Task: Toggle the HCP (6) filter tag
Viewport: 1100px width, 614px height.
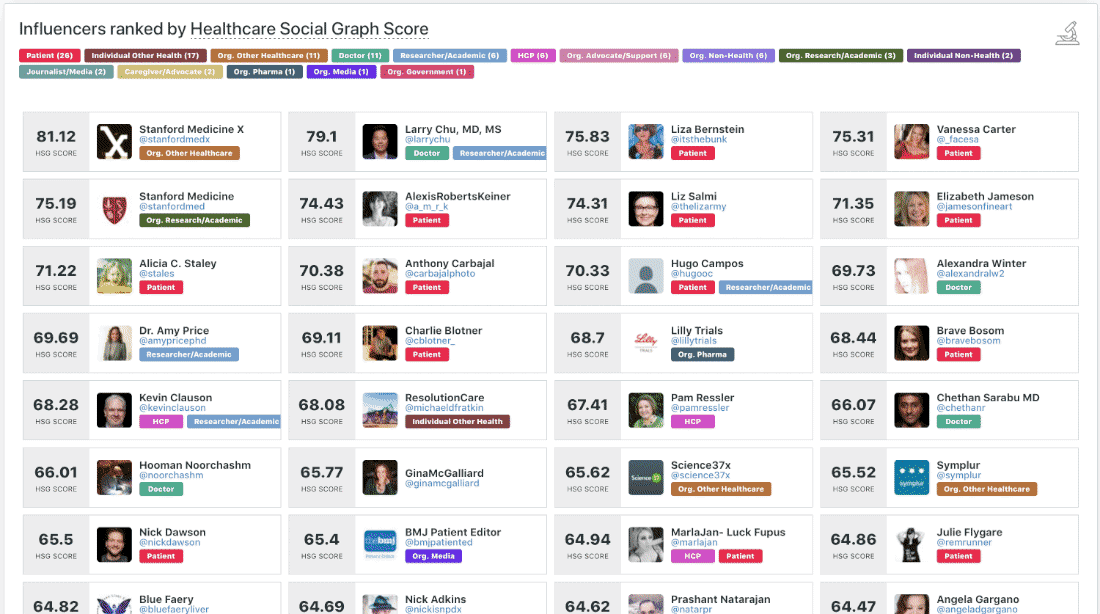Action: coord(533,56)
